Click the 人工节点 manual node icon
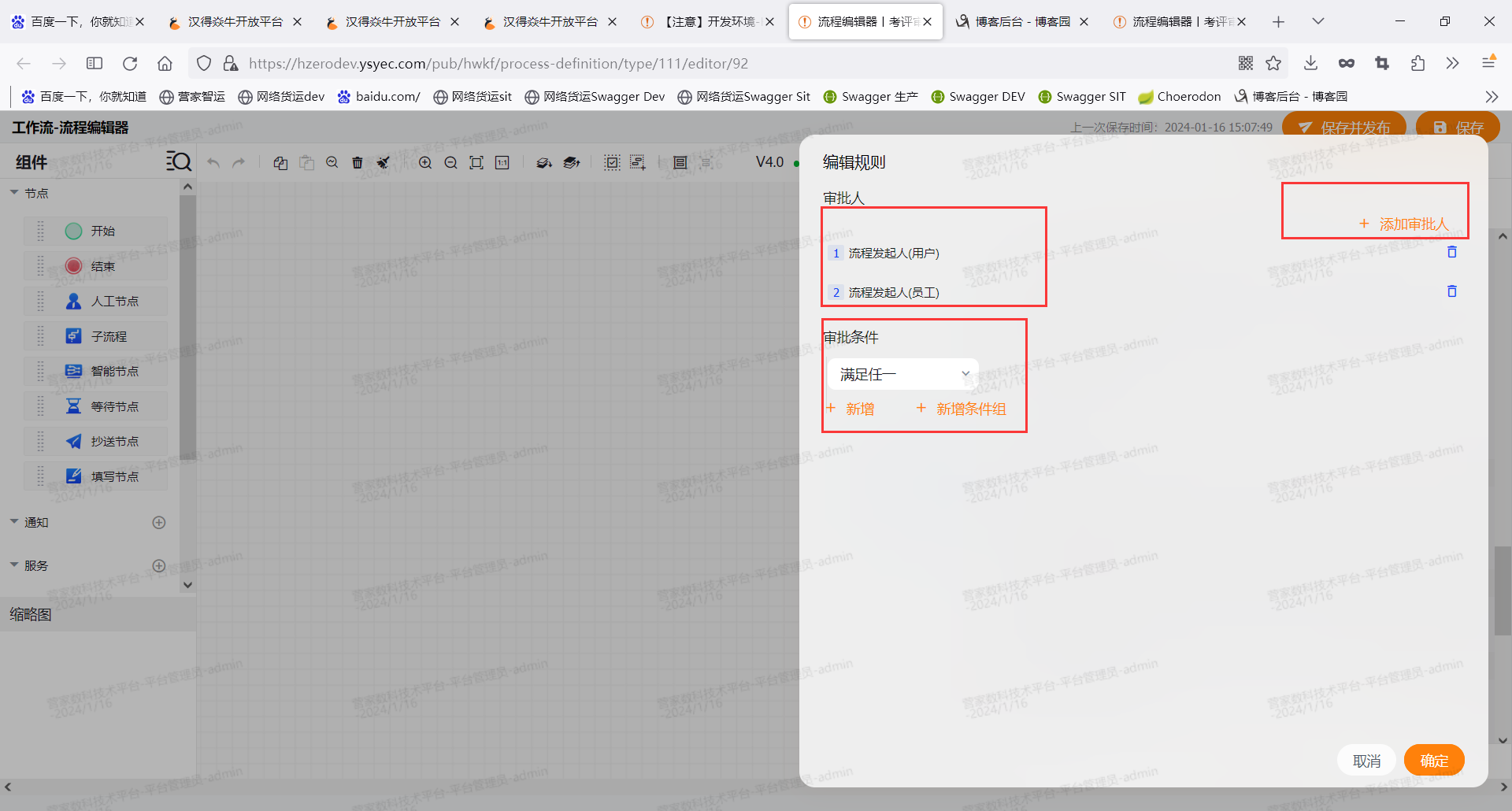 click(x=73, y=301)
